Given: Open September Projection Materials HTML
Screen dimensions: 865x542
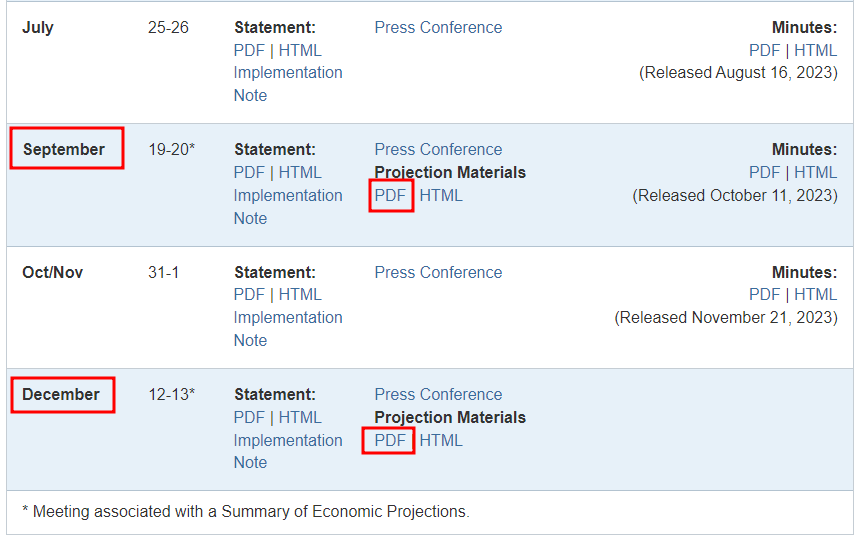Looking at the screenshot, I should click(441, 195).
